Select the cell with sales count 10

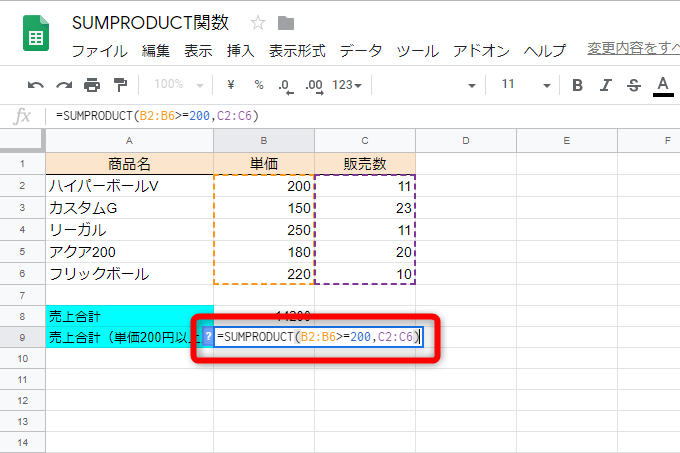365,274
